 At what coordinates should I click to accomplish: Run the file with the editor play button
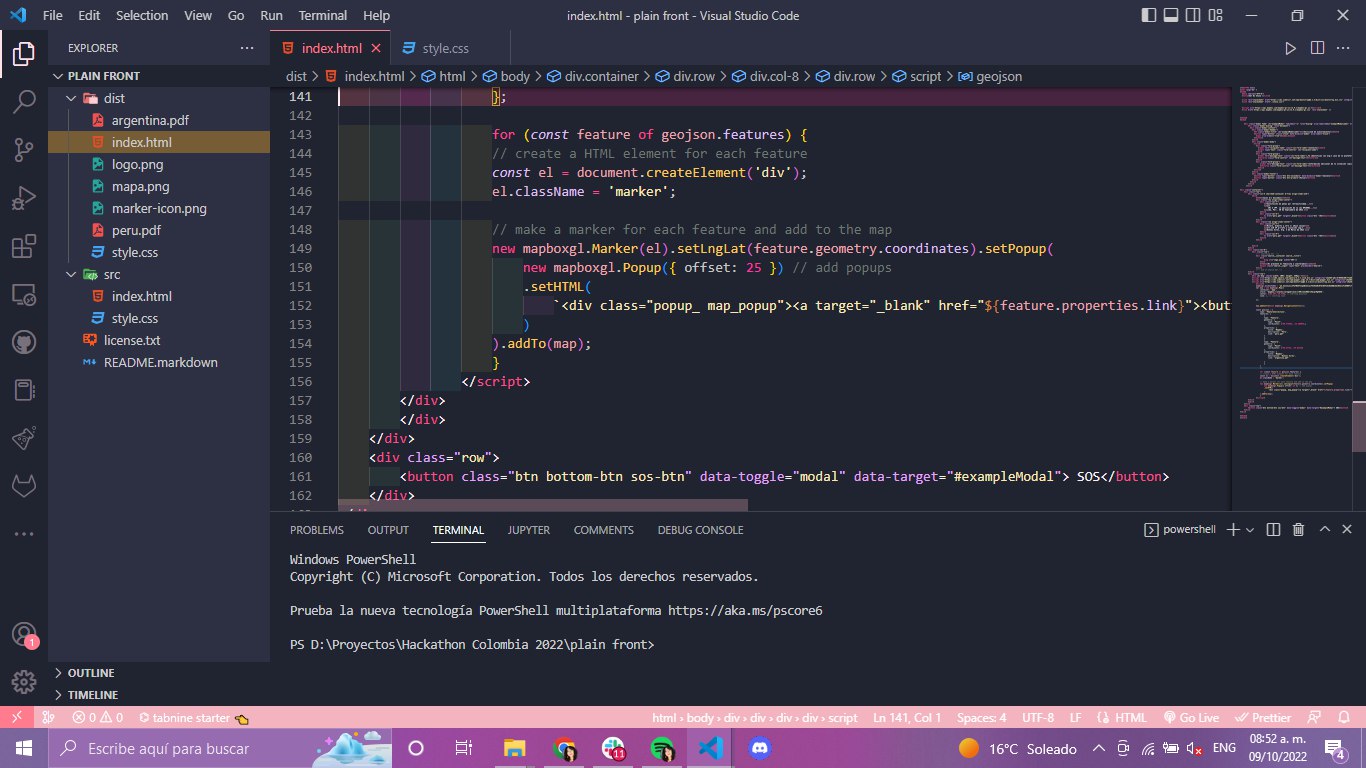coord(1290,48)
